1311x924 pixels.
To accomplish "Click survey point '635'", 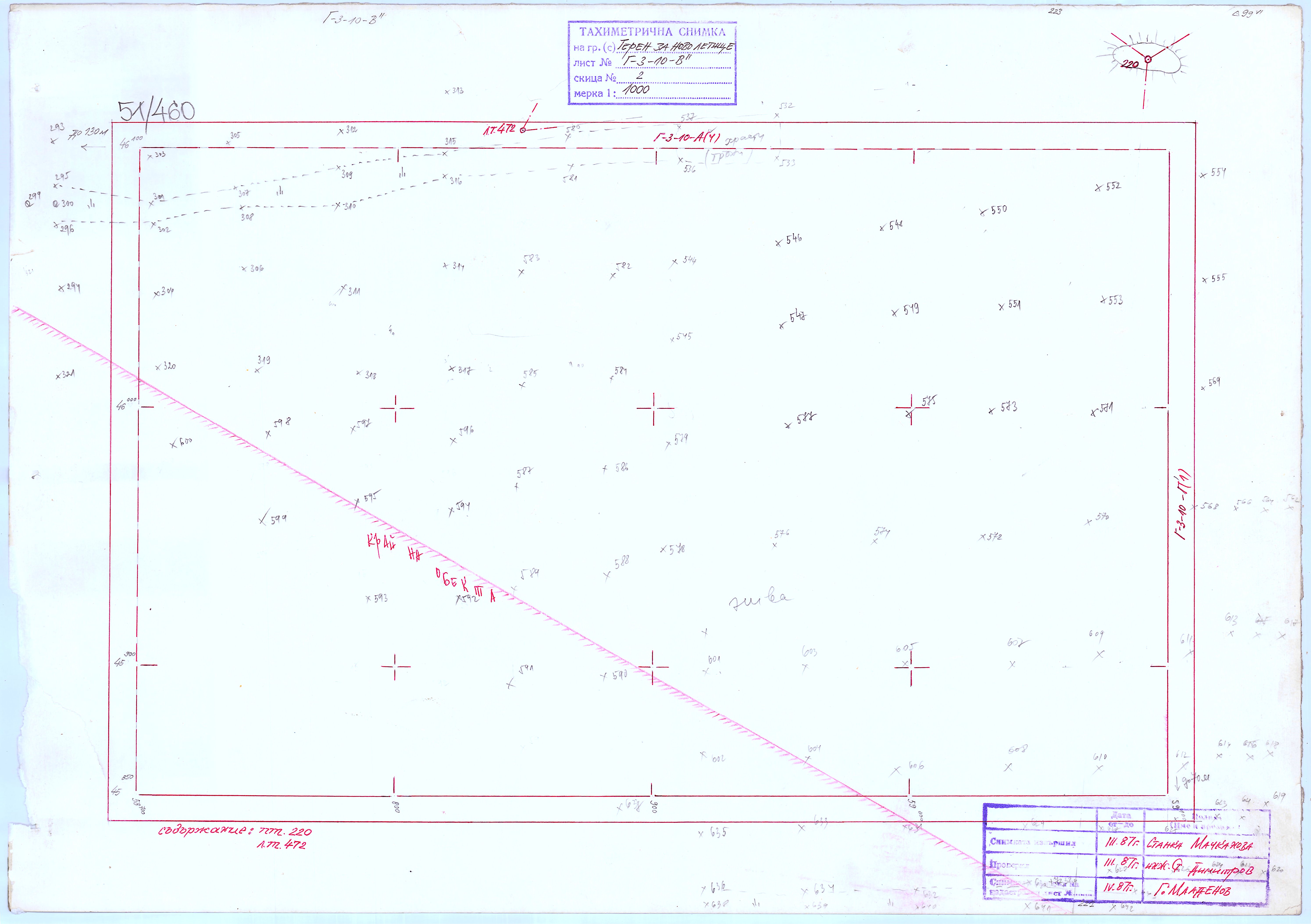I will point(713,833).
